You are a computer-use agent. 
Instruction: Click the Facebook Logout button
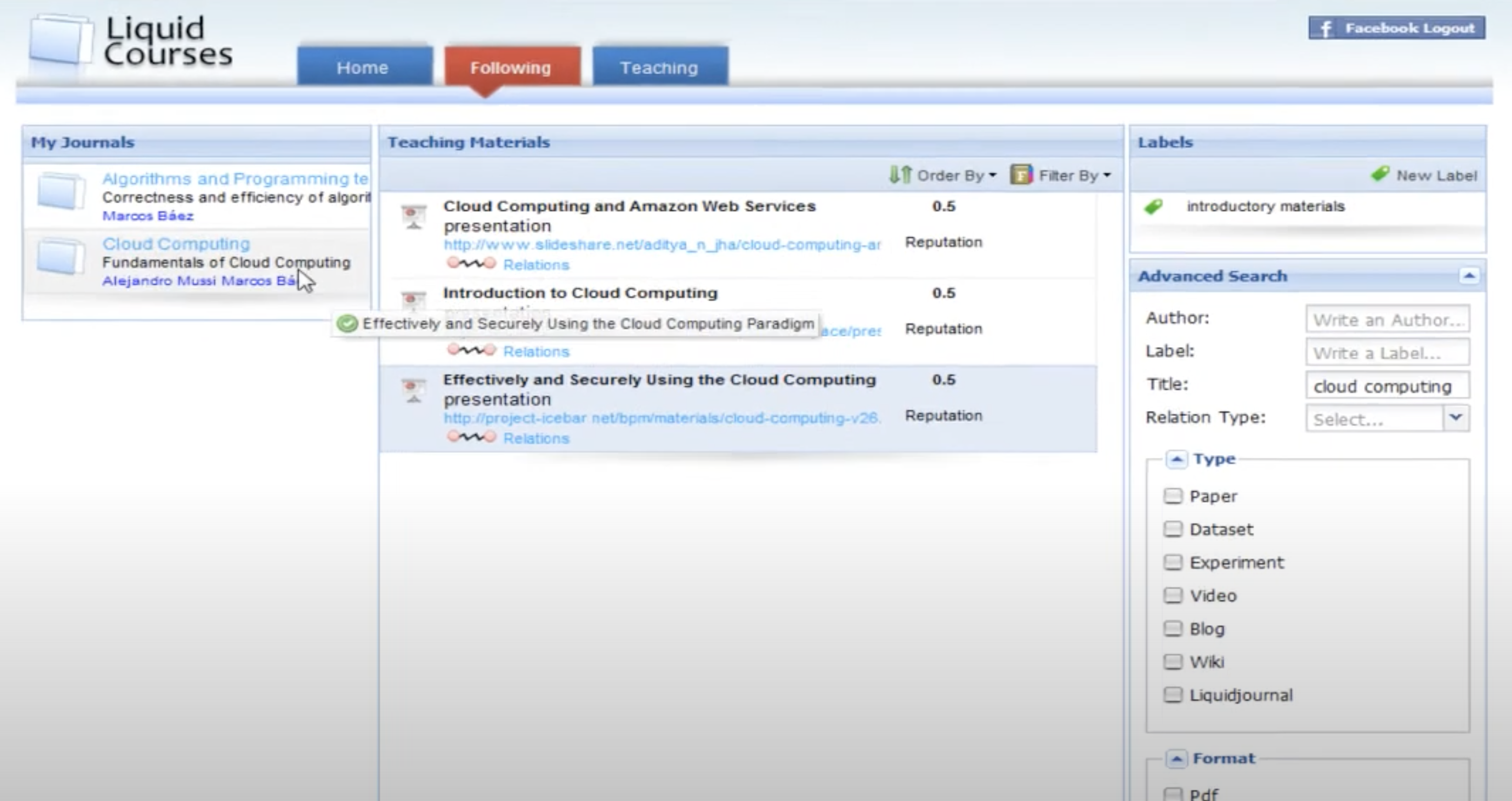1397,28
